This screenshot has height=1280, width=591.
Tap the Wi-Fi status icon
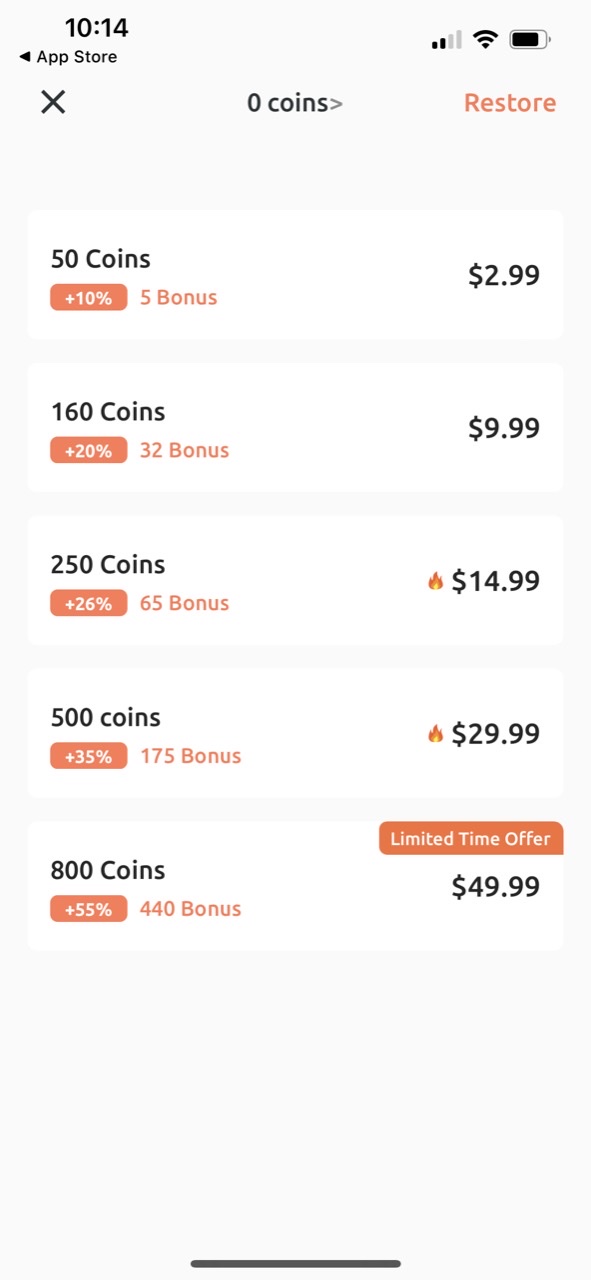pos(486,40)
